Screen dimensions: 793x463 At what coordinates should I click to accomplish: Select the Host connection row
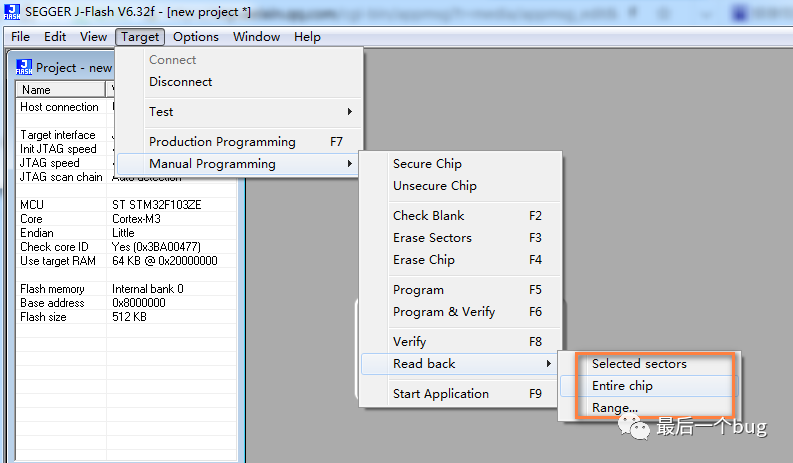tap(59, 107)
